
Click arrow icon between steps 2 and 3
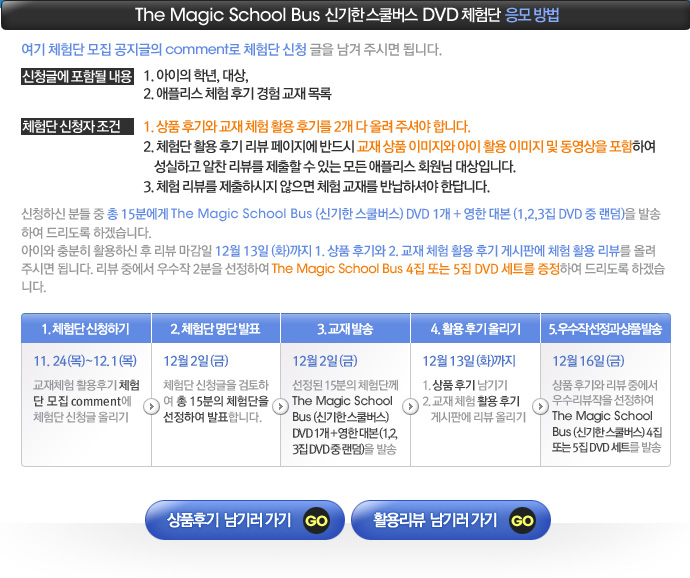point(279,406)
